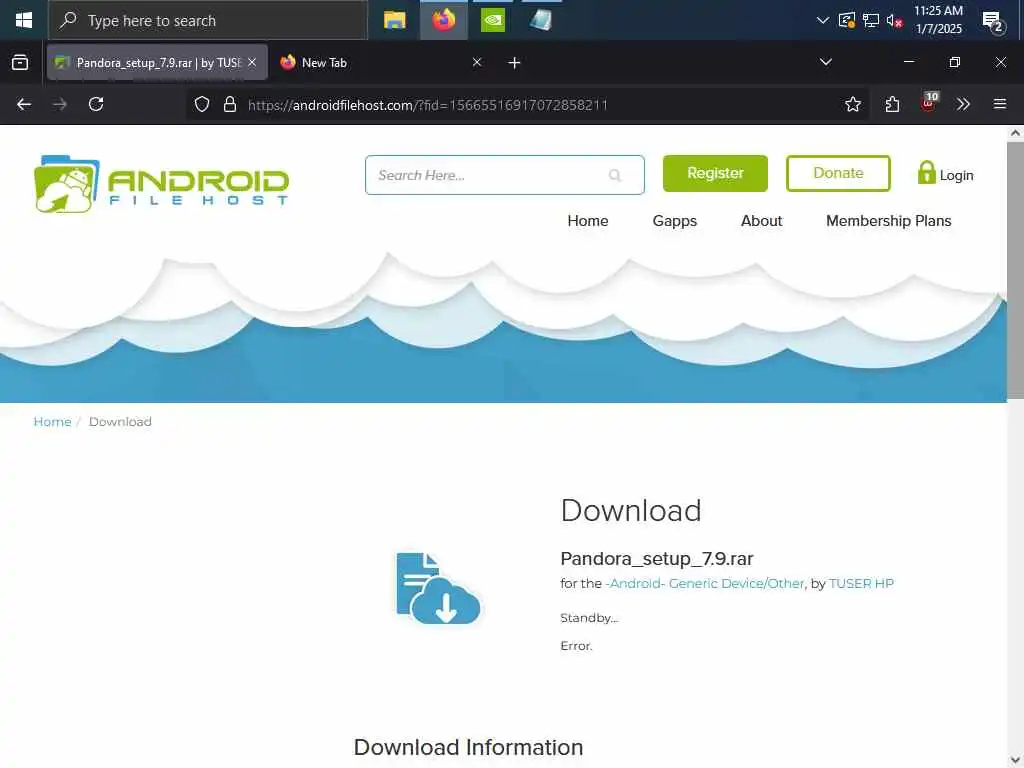Viewport: 1024px width, 768px height.
Task: Go forward one page
Action: (60, 104)
